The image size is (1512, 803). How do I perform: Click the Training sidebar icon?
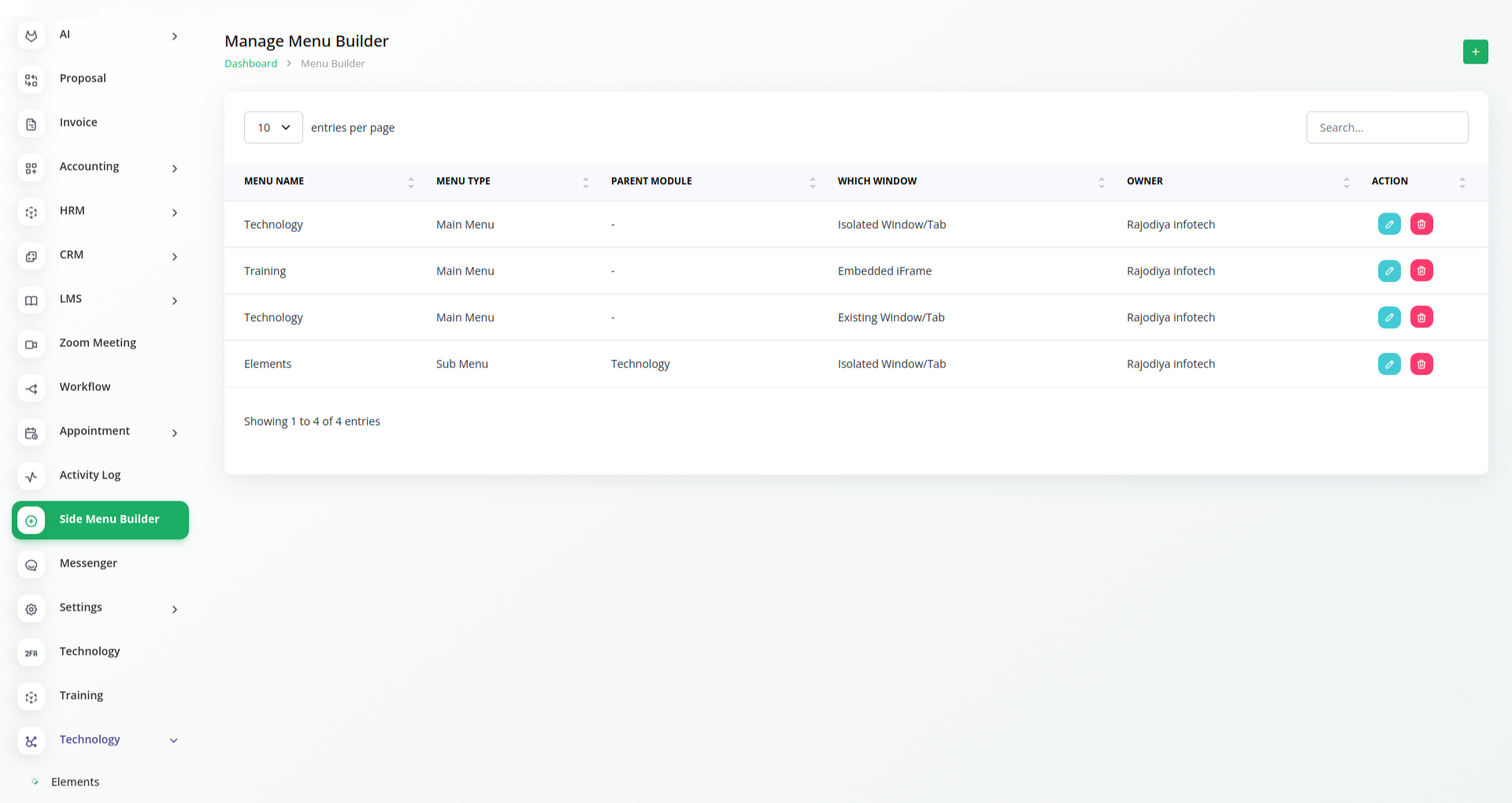(31, 698)
